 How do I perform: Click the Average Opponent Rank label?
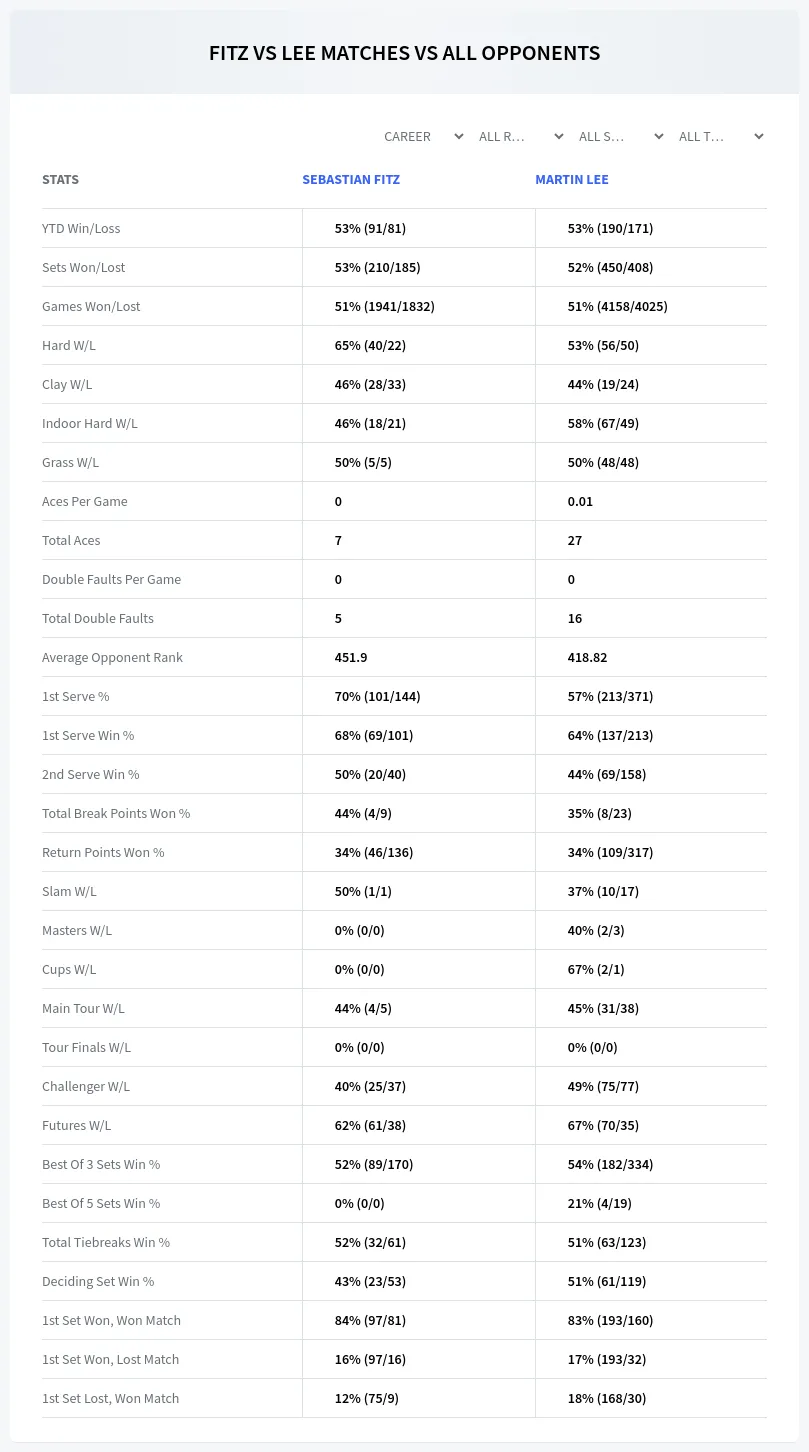point(112,657)
